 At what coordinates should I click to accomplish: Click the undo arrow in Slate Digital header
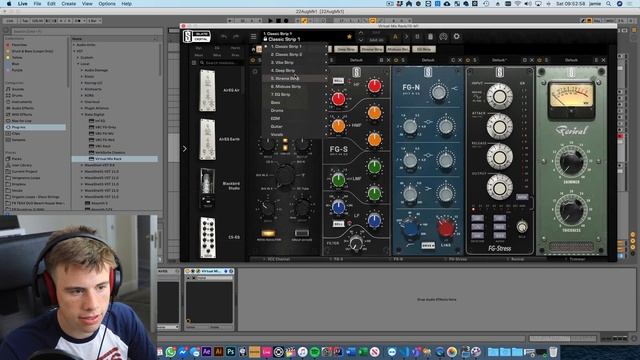[224, 37]
